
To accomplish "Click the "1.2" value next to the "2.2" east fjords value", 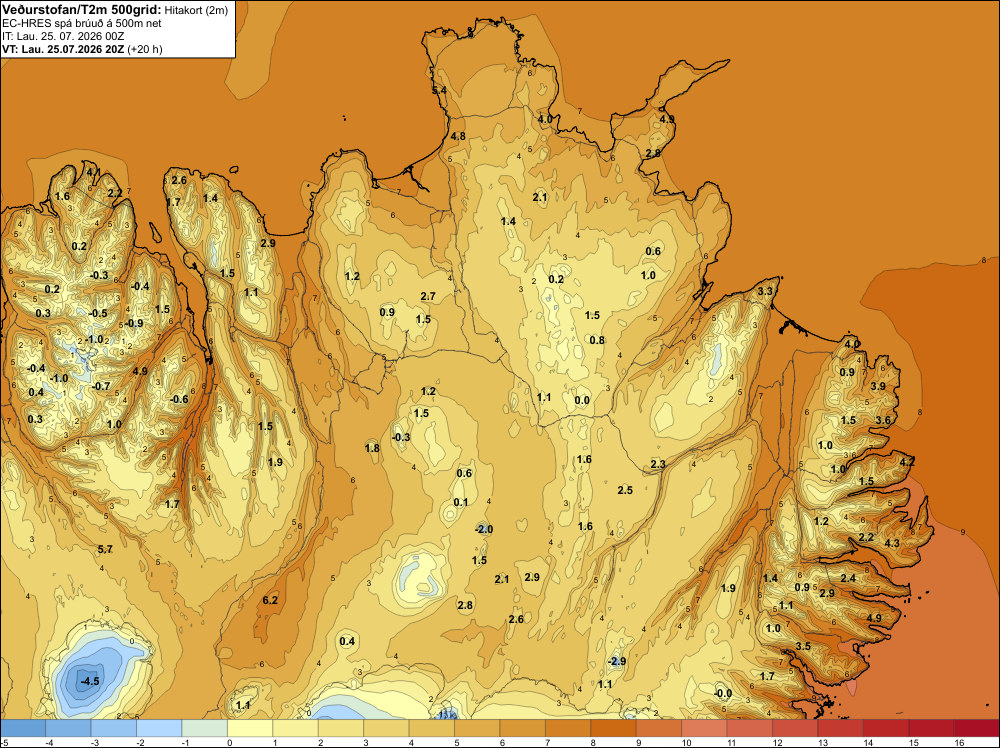I will coord(821,522).
